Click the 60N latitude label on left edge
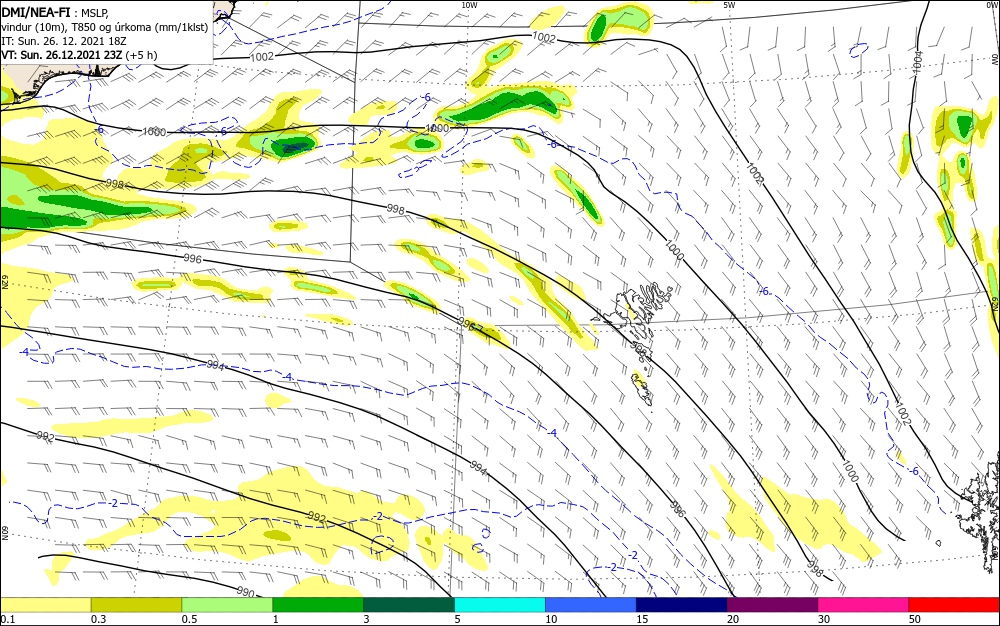This screenshot has height=626, width=1000. (5, 533)
